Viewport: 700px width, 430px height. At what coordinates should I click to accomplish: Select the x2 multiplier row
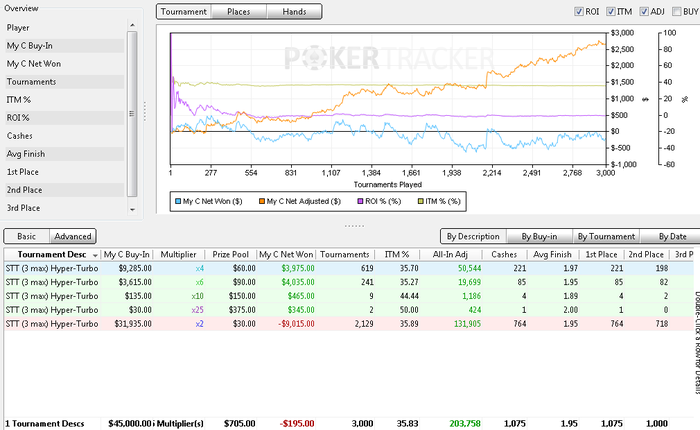[349, 324]
